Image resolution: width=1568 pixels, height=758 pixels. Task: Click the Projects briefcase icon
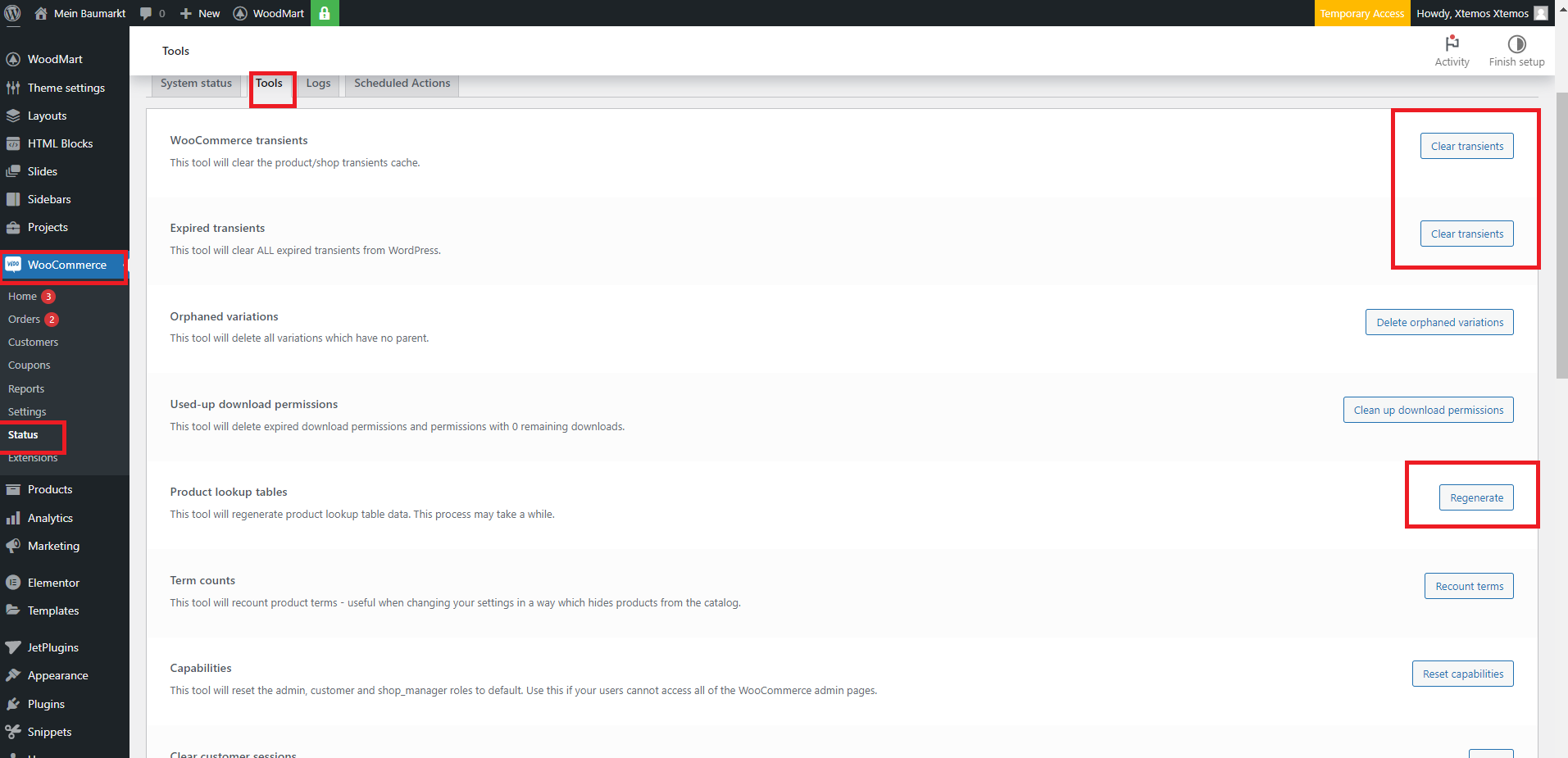(x=13, y=227)
